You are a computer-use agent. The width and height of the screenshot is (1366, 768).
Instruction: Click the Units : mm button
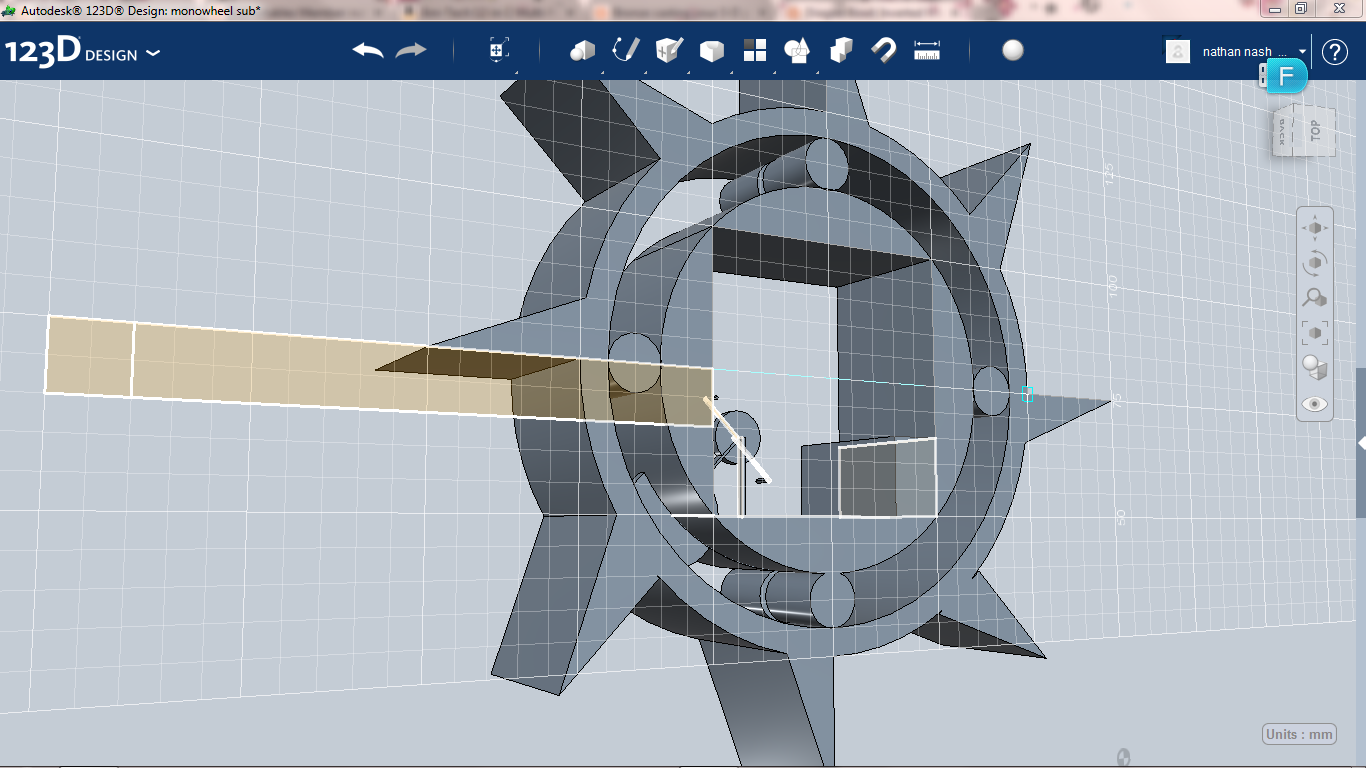point(1300,734)
